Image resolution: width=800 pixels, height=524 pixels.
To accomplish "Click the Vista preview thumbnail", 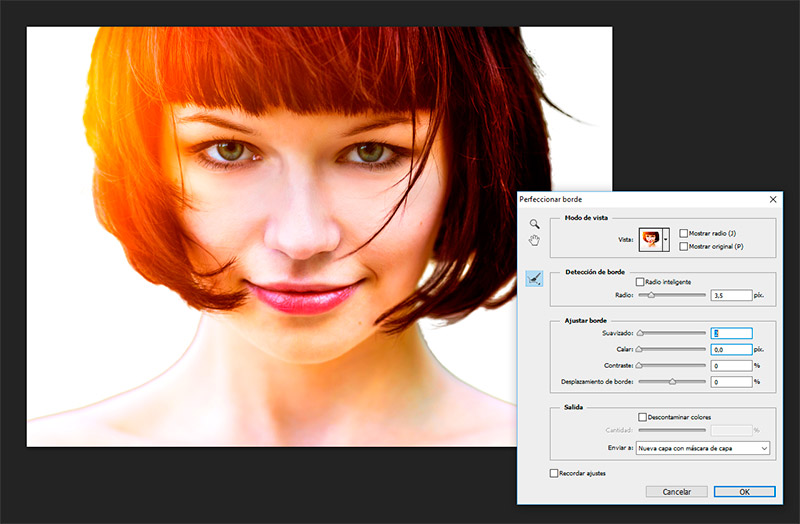I will [650, 239].
